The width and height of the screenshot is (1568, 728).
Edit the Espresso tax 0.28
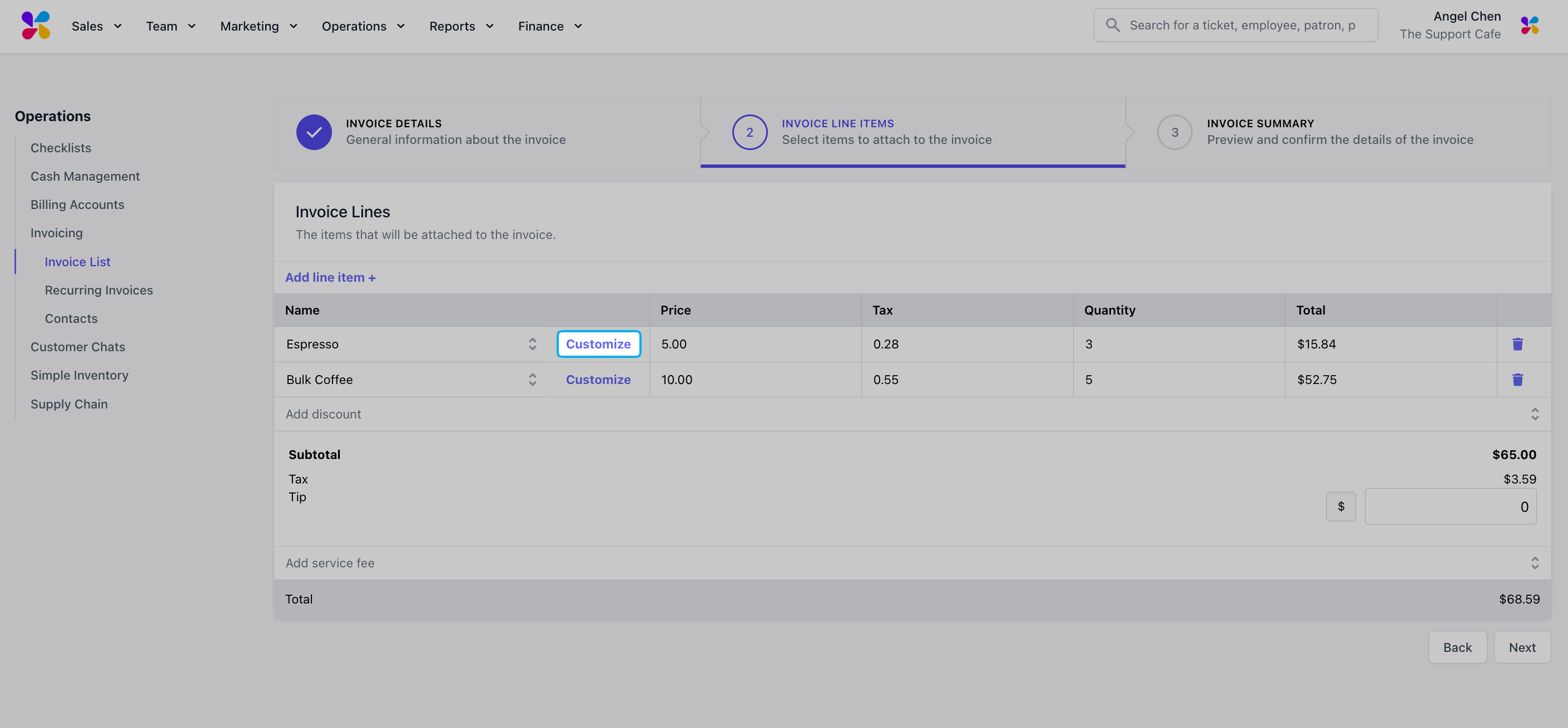[x=967, y=344]
